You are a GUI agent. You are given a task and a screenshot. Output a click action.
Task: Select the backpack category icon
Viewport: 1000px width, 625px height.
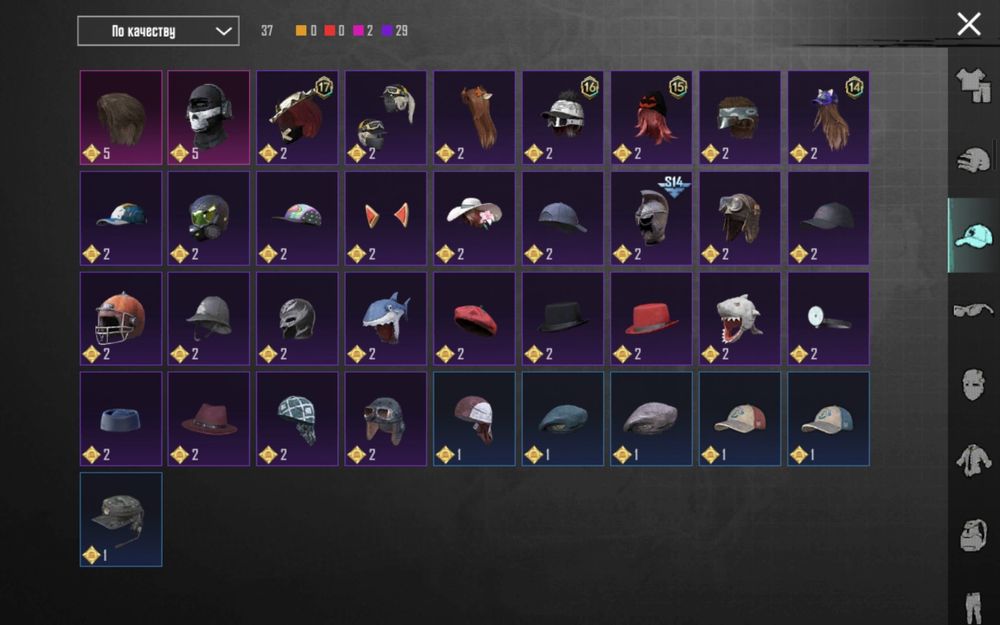tap(973, 534)
